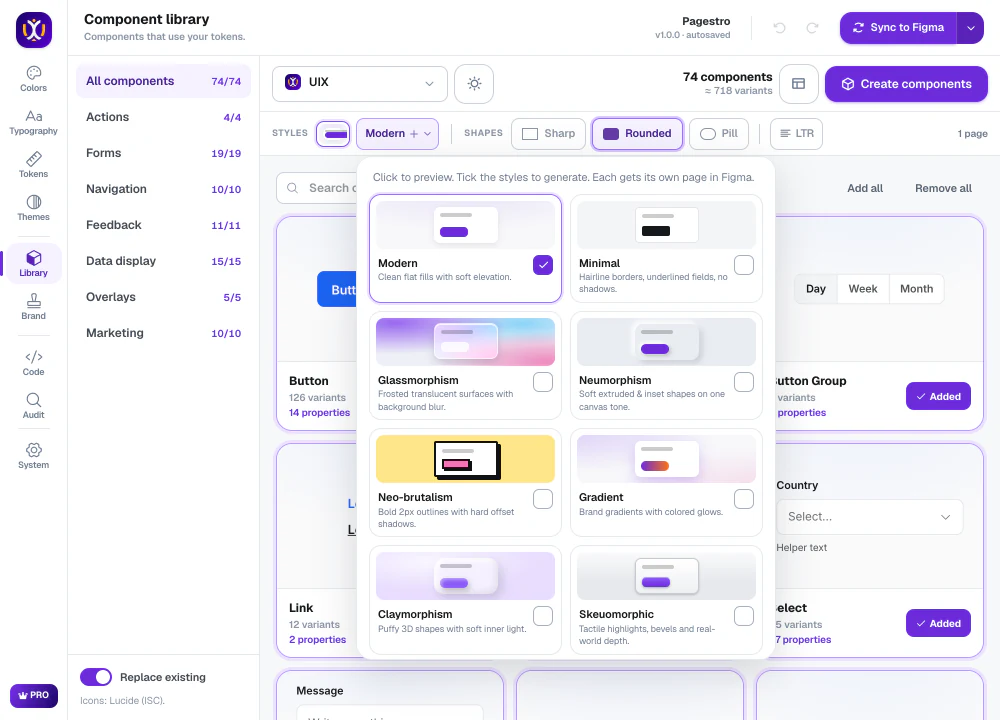
Task: Choose the Sharp shape option
Action: [x=548, y=134]
